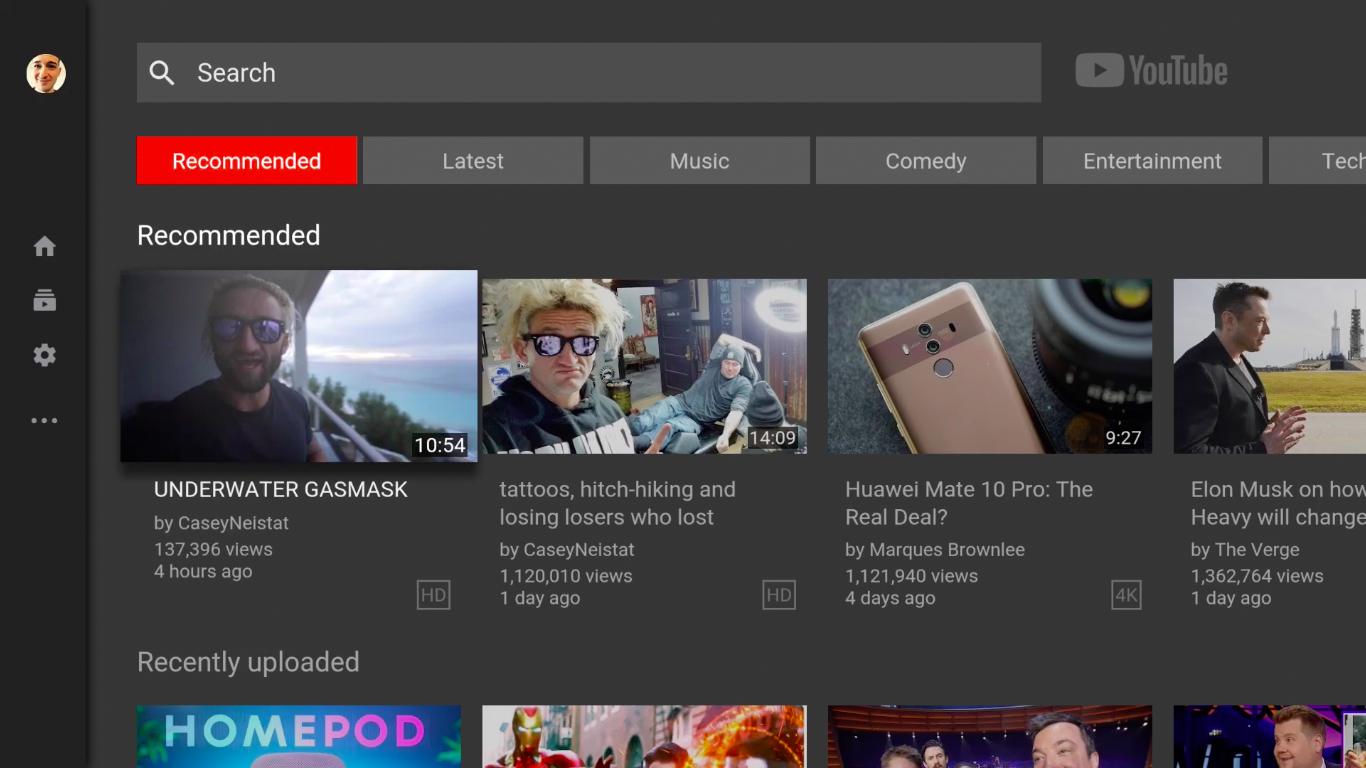Viewport: 1366px width, 768px height.
Task: Click the 14:09 duration label
Action: 772,438
